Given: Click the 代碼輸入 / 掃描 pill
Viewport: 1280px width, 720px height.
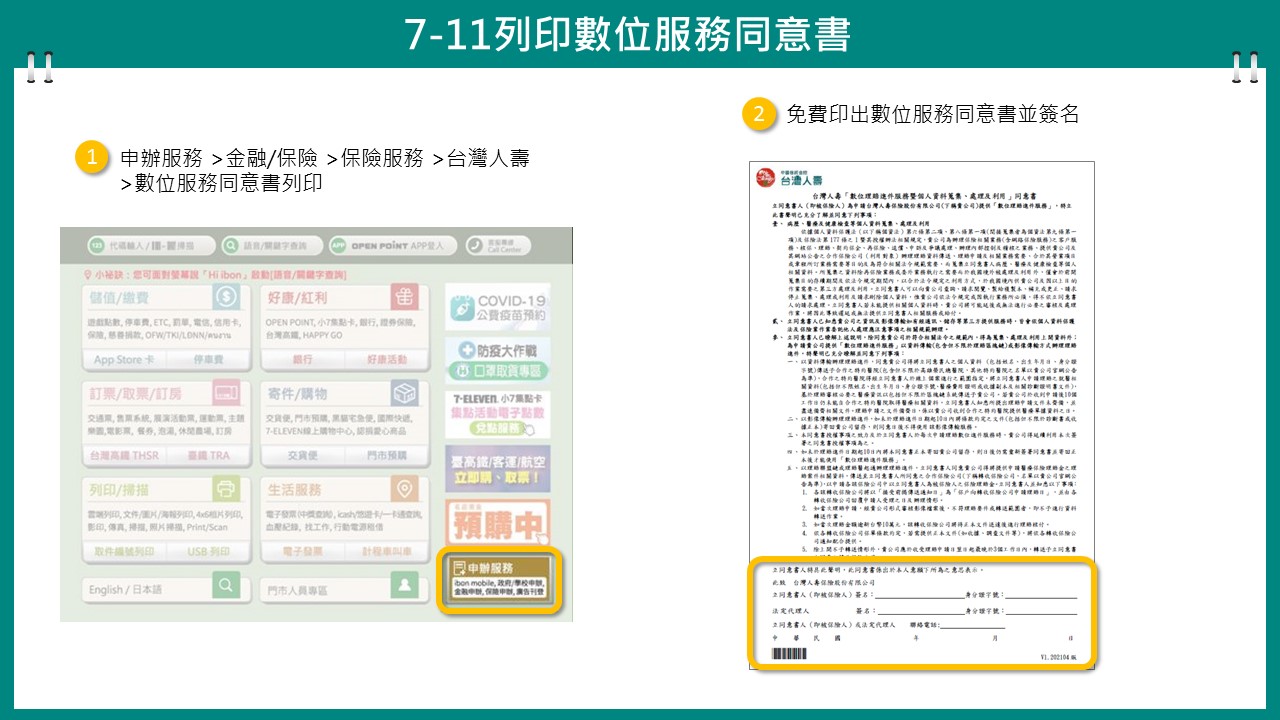Looking at the screenshot, I should (x=150, y=246).
